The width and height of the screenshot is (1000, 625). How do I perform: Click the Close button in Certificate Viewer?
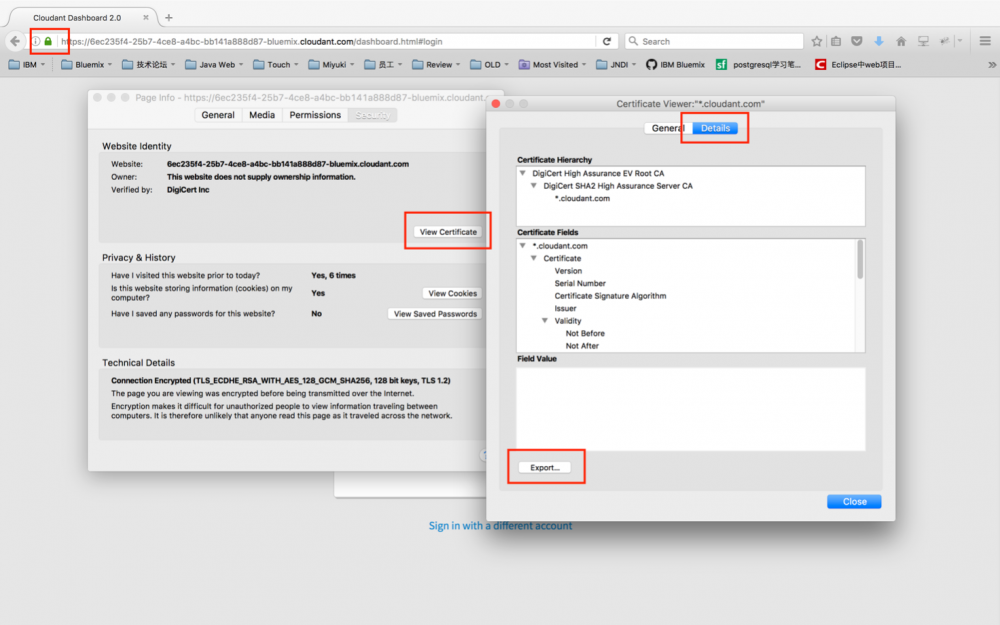[x=854, y=501]
